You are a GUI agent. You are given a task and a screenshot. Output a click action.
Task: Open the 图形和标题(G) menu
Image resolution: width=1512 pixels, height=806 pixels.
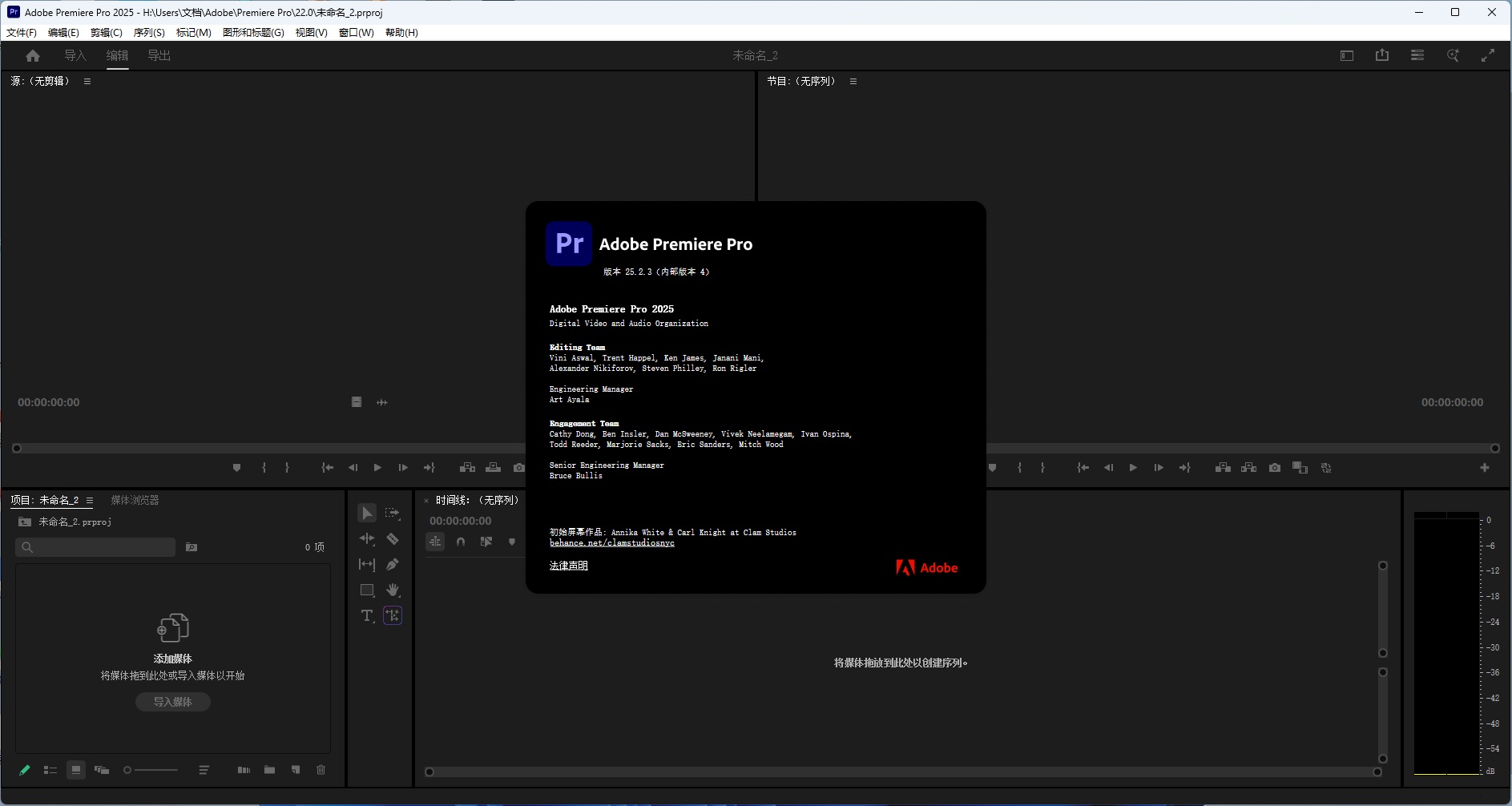253,32
